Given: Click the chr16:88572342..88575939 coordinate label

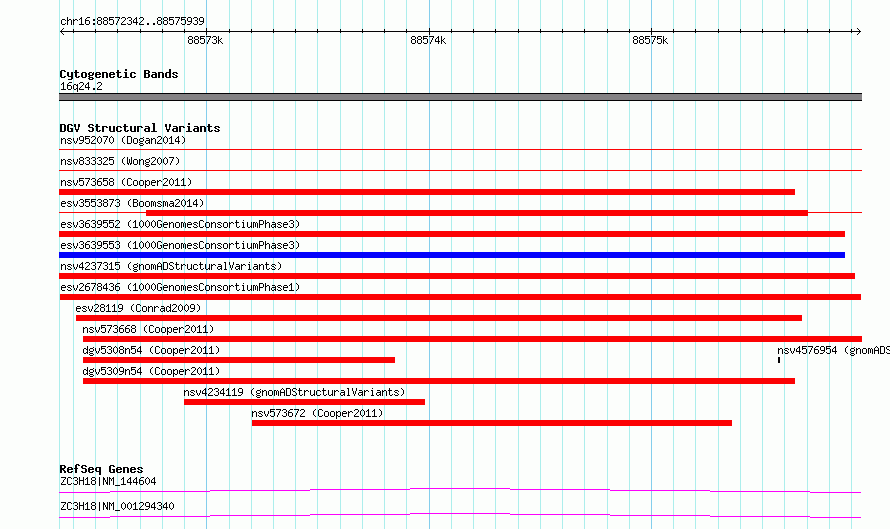Looking at the screenshot, I should (x=132, y=22).
